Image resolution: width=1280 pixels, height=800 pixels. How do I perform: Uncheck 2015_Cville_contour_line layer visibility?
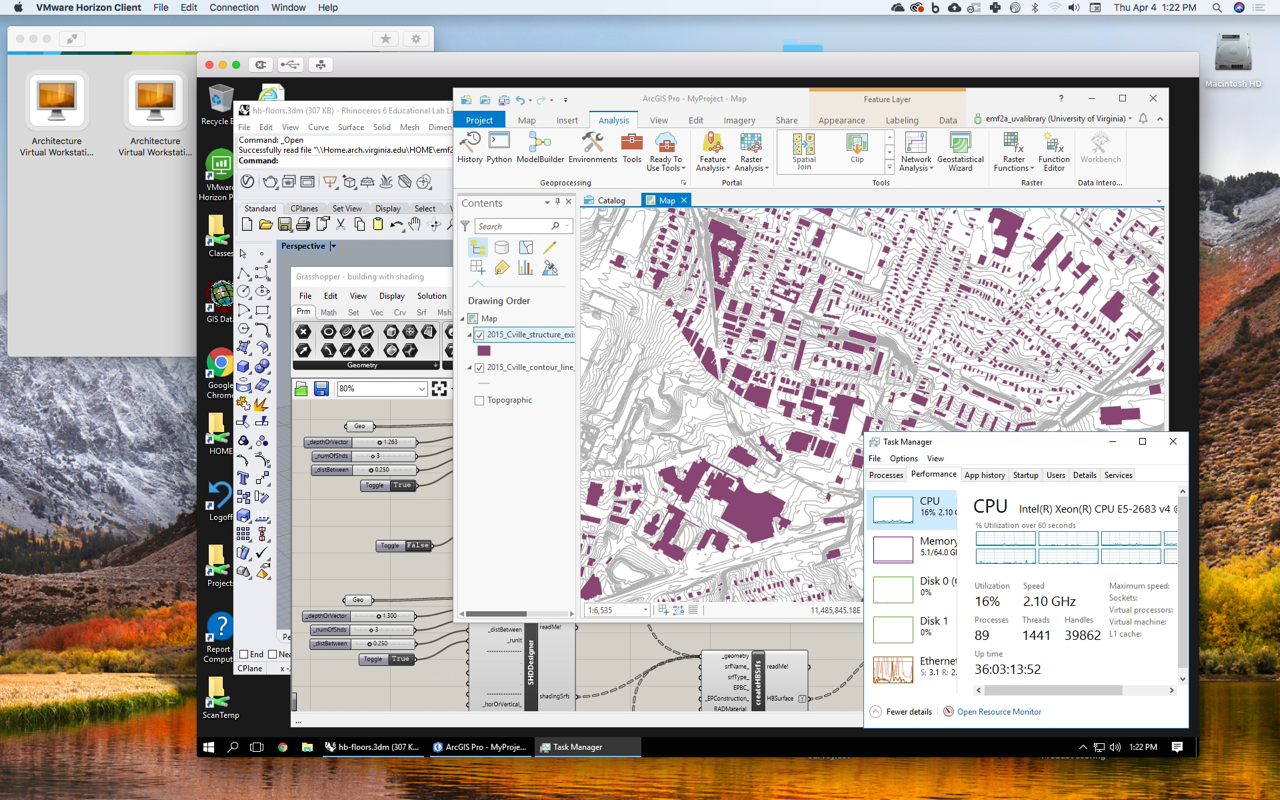point(479,367)
